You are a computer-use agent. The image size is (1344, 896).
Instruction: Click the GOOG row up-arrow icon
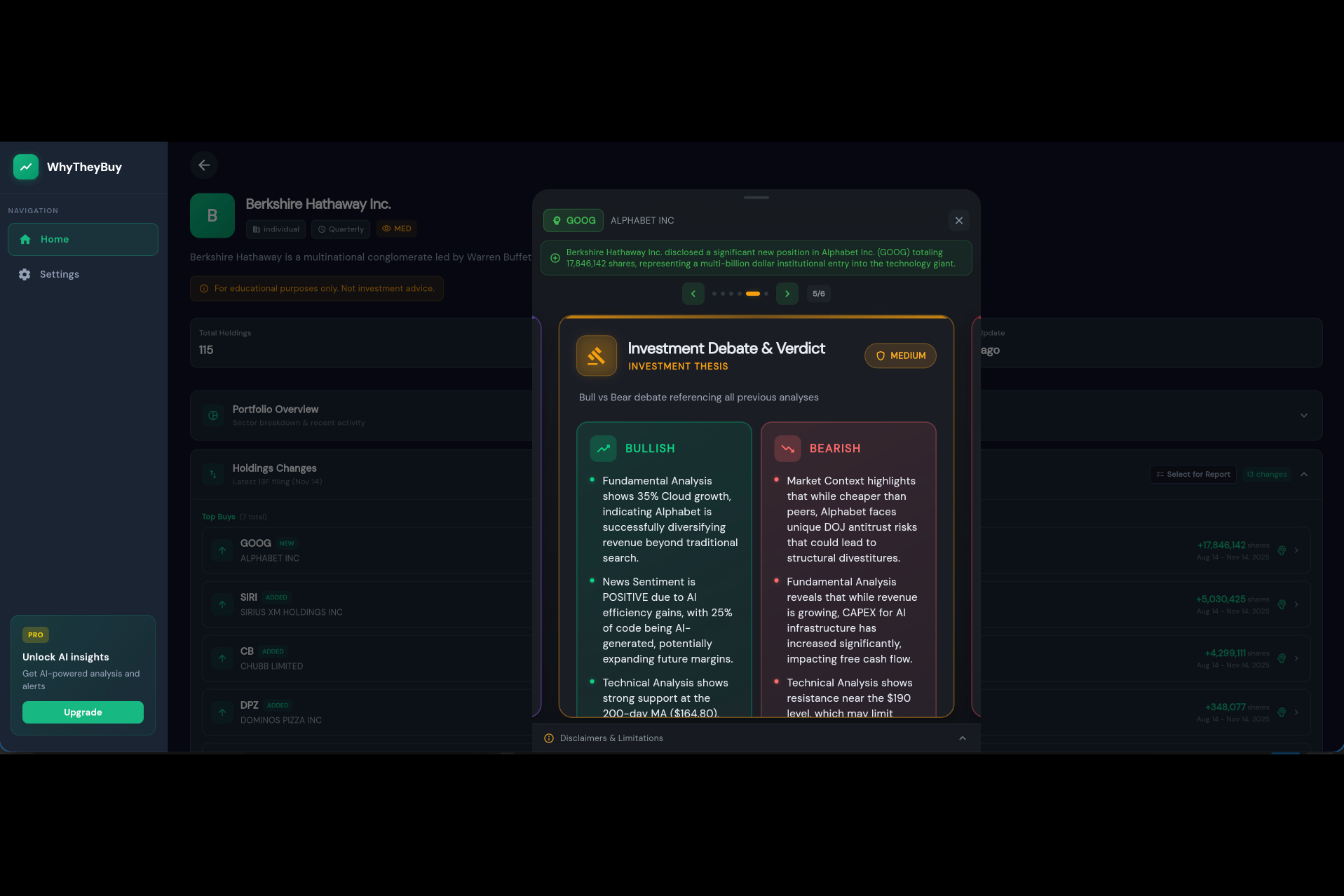222,550
